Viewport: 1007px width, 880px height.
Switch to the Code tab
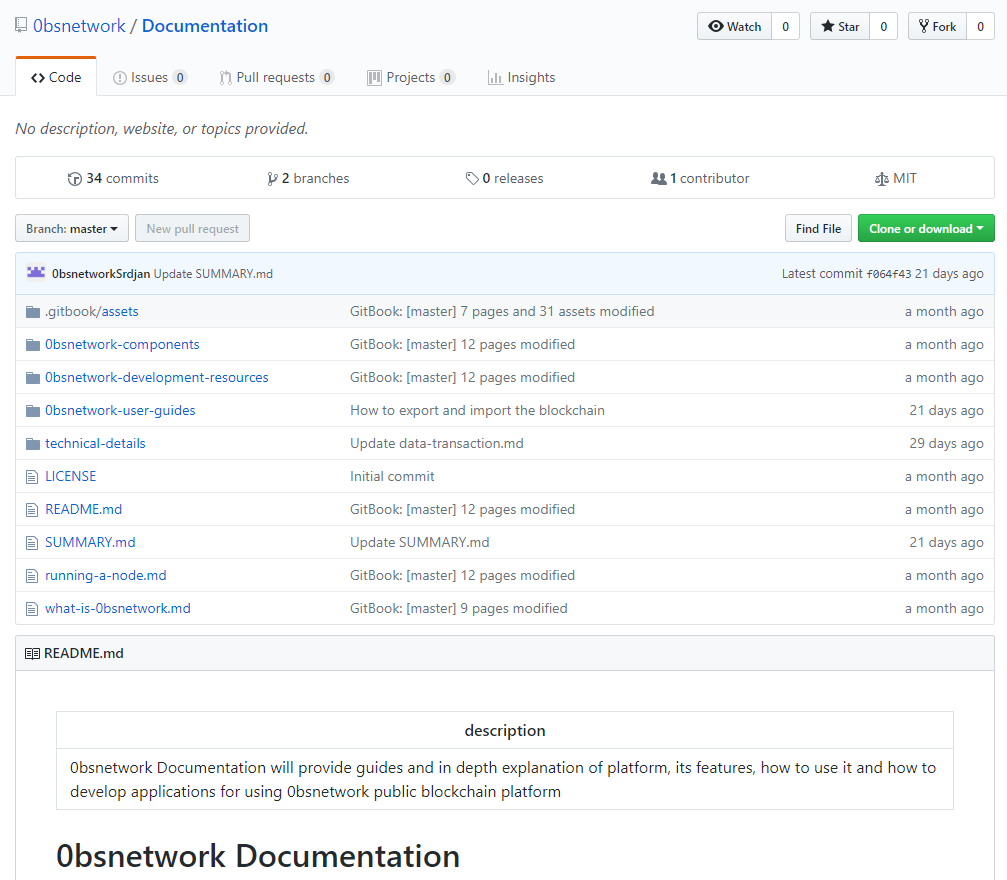(56, 78)
